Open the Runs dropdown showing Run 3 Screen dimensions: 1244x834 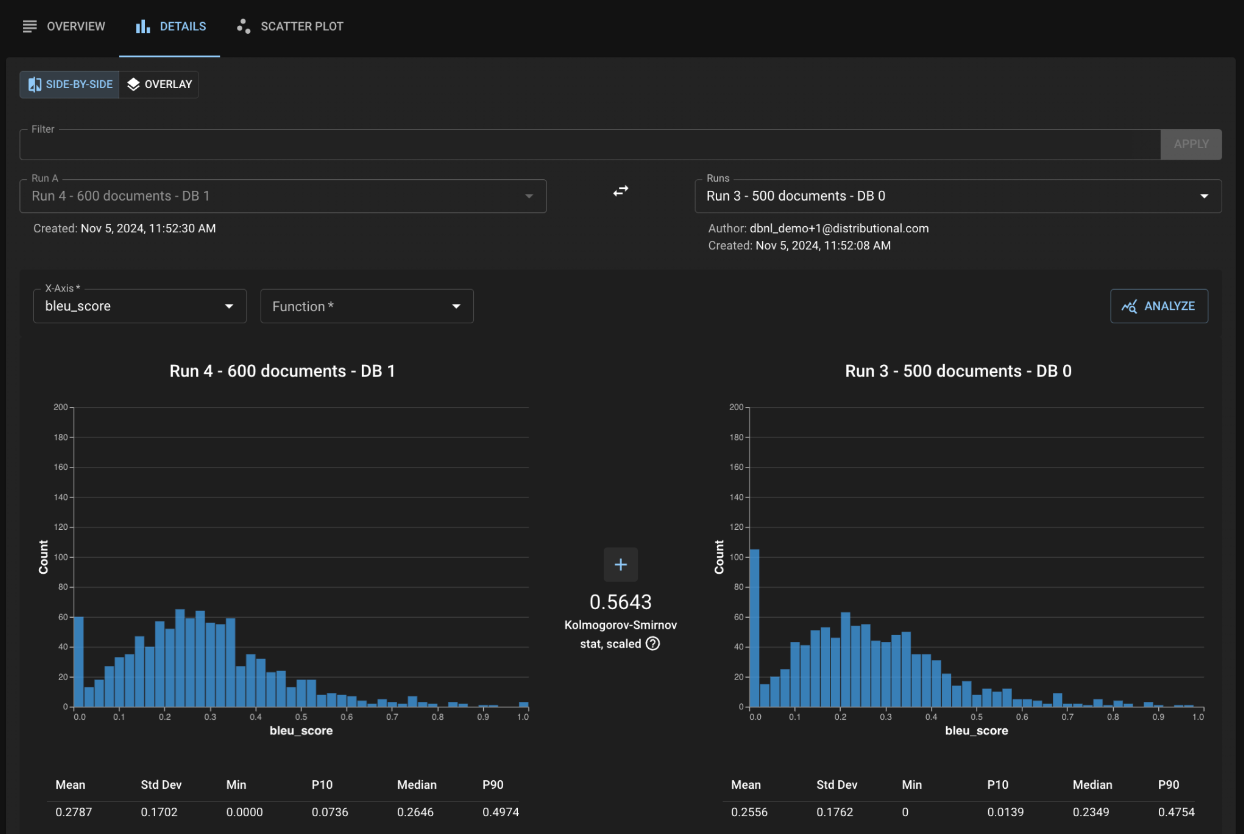pos(957,196)
